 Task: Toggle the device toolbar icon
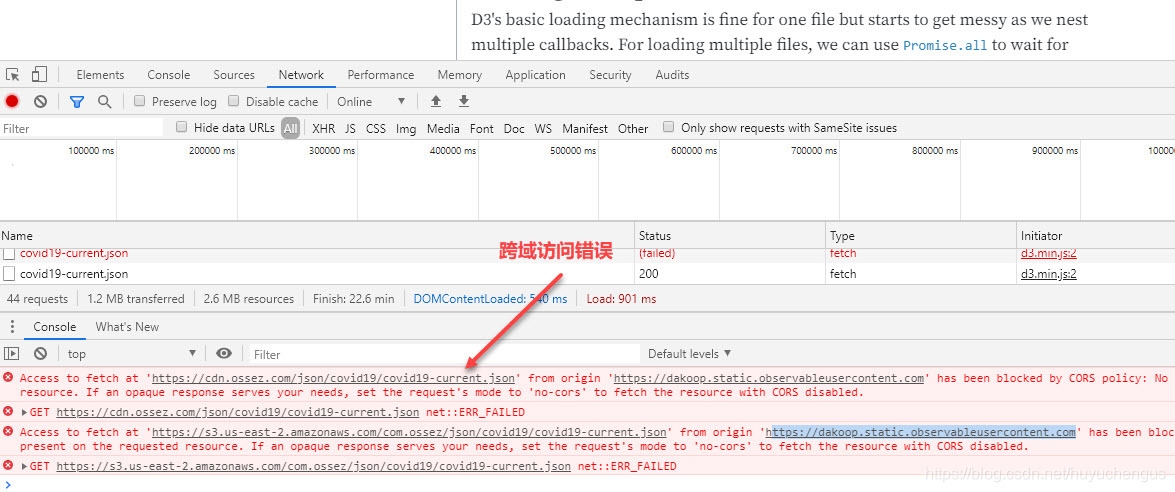(x=39, y=75)
